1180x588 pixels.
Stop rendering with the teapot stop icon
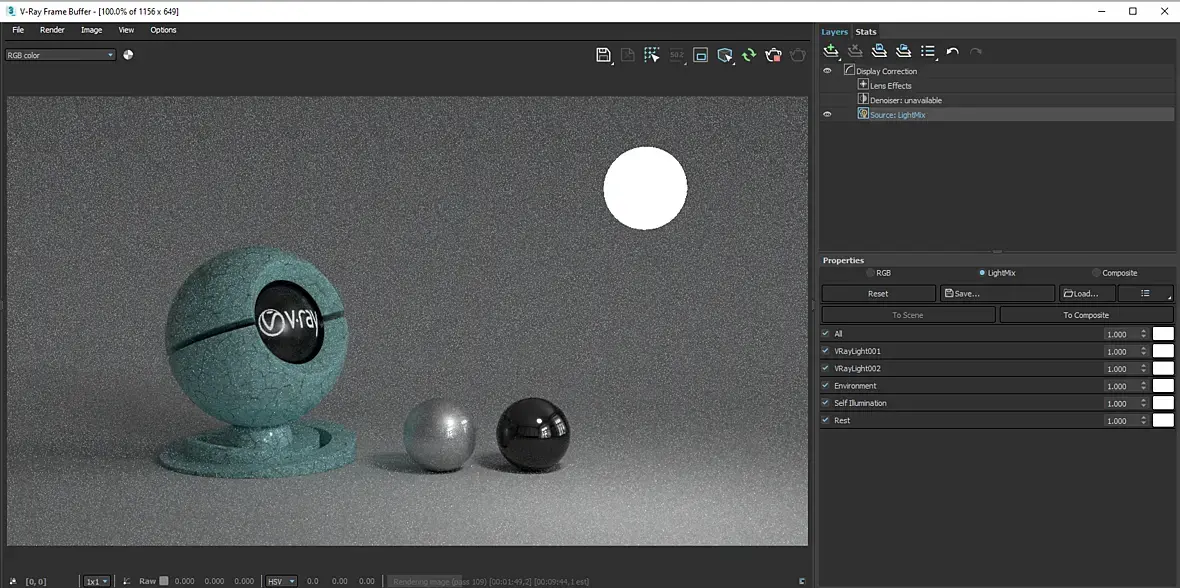coord(773,55)
